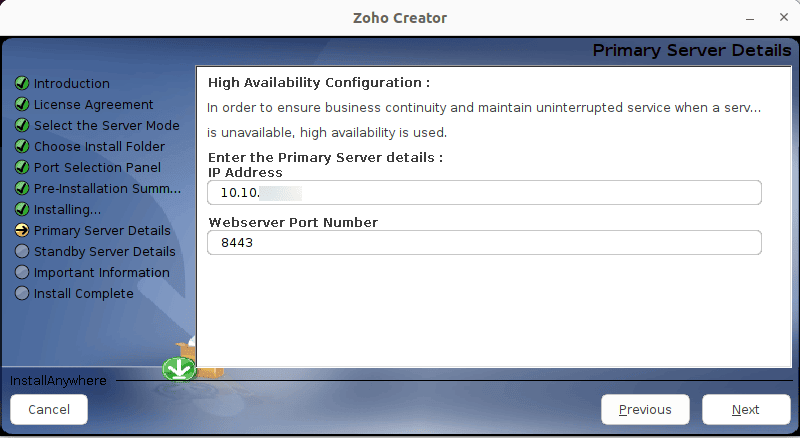This screenshot has height=438, width=800.
Task: Click the 'Primary Server Details' page title
Action: click(x=692, y=50)
